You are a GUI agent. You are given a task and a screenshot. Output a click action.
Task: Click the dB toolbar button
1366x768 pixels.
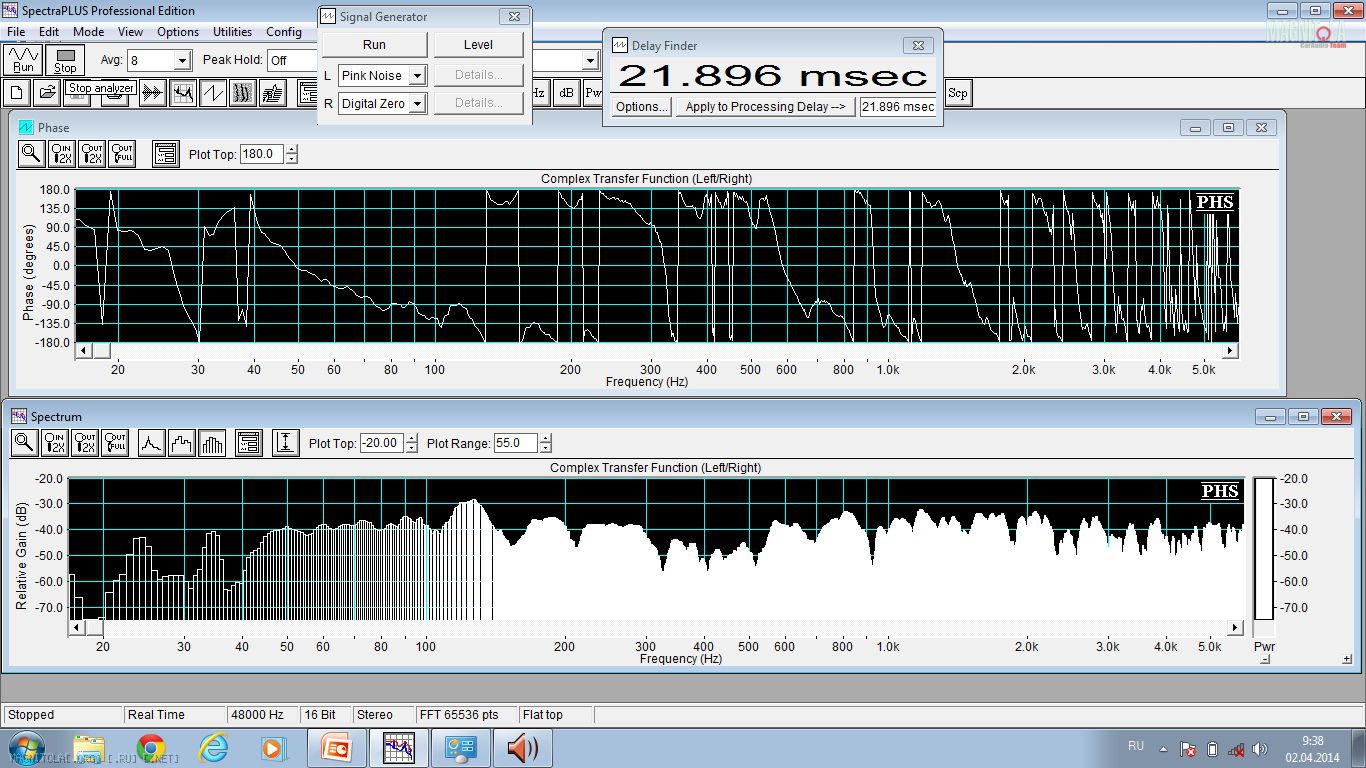(566, 93)
